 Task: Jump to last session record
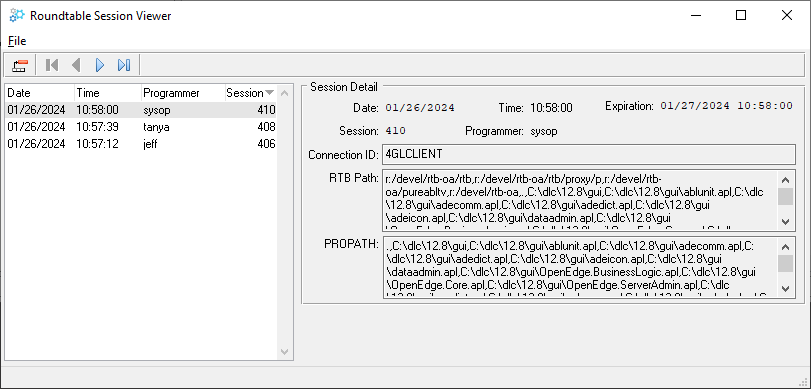coord(124,65)
